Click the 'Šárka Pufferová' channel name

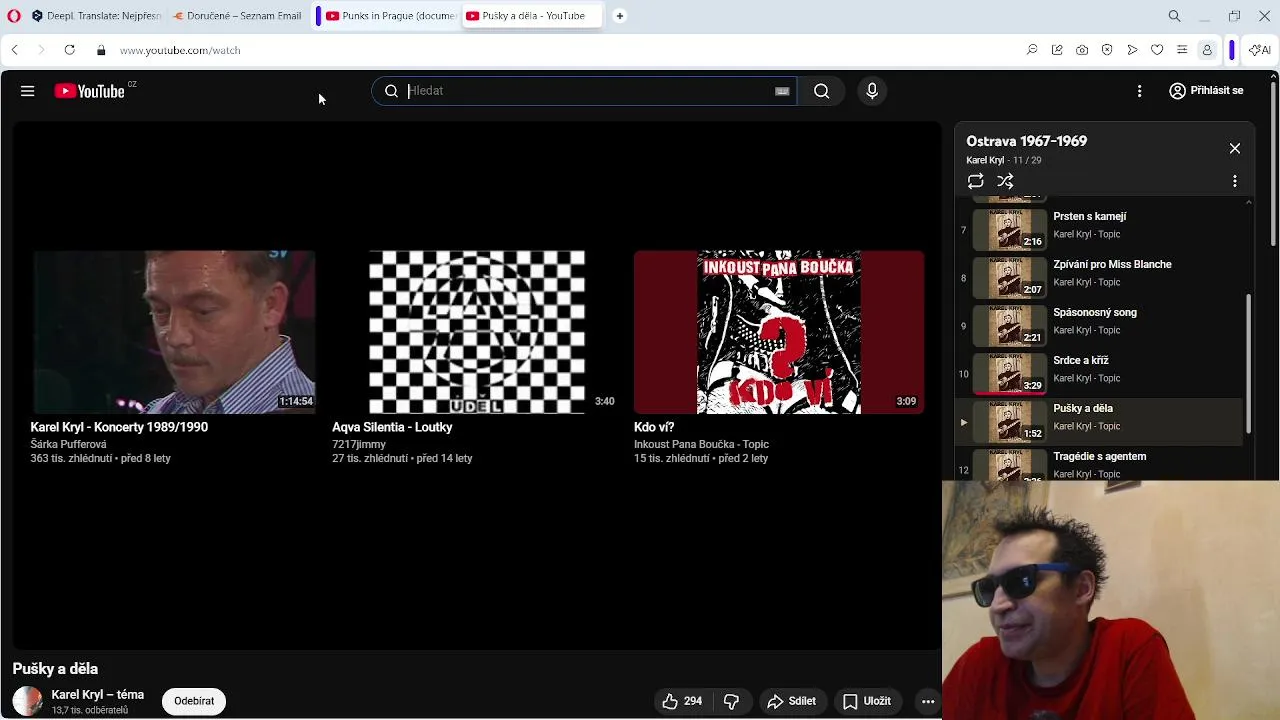(68, 444)
